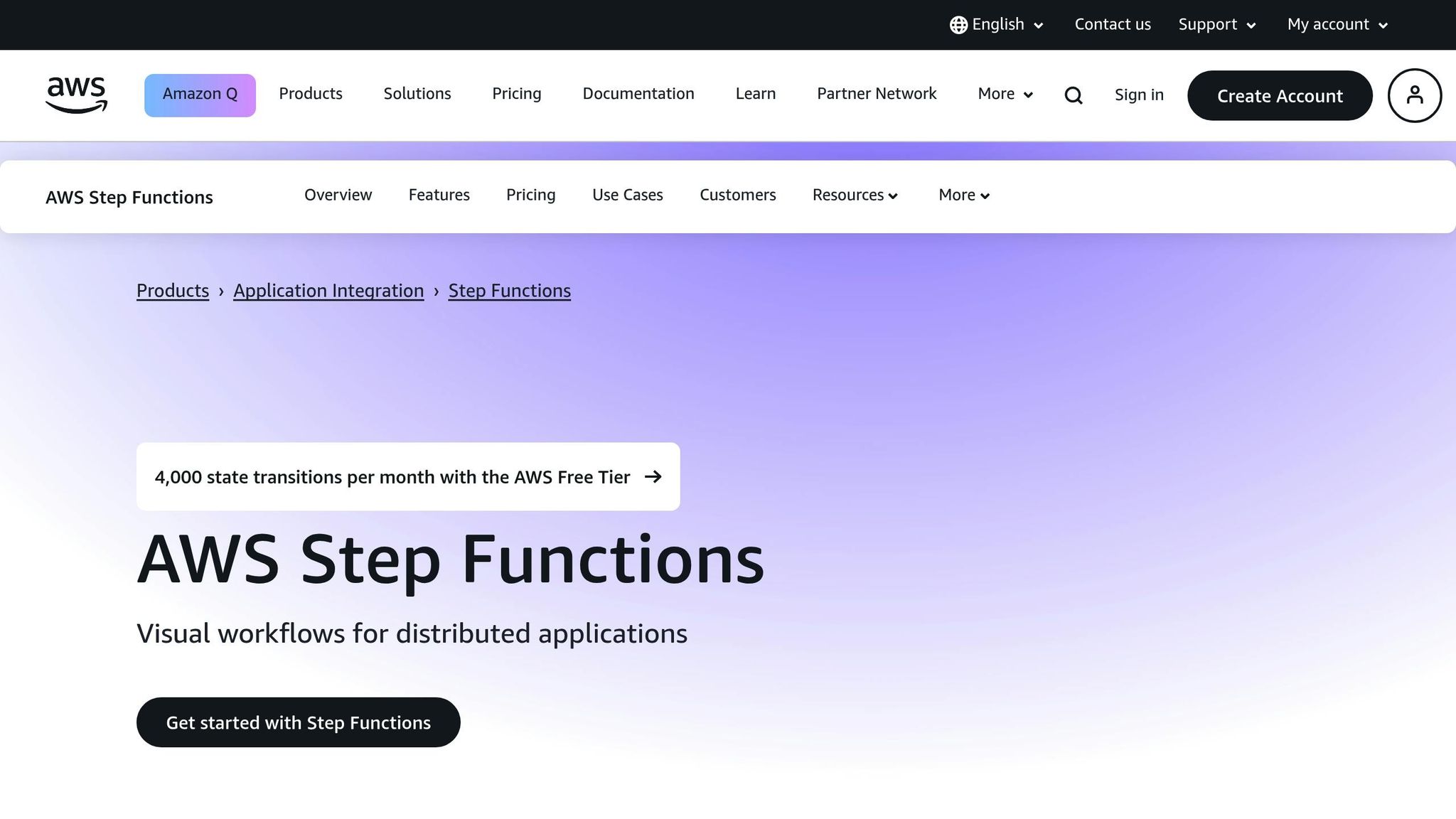Click Sign in
The height and width of the screenshot is (819, 1456).
(x=1139, y=95)
